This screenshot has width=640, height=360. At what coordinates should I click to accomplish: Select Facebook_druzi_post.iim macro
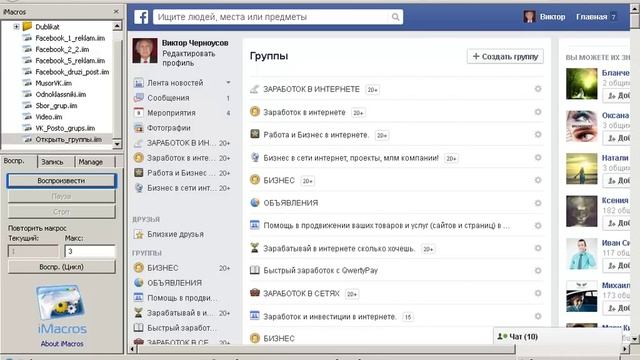tap(72, 72)
